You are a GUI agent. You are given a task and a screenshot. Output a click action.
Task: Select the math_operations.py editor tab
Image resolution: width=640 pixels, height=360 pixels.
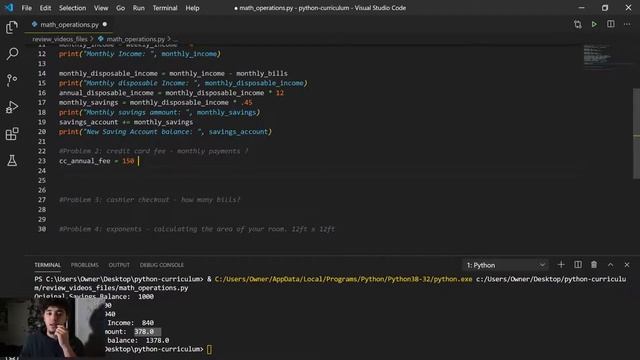[69, 24]
